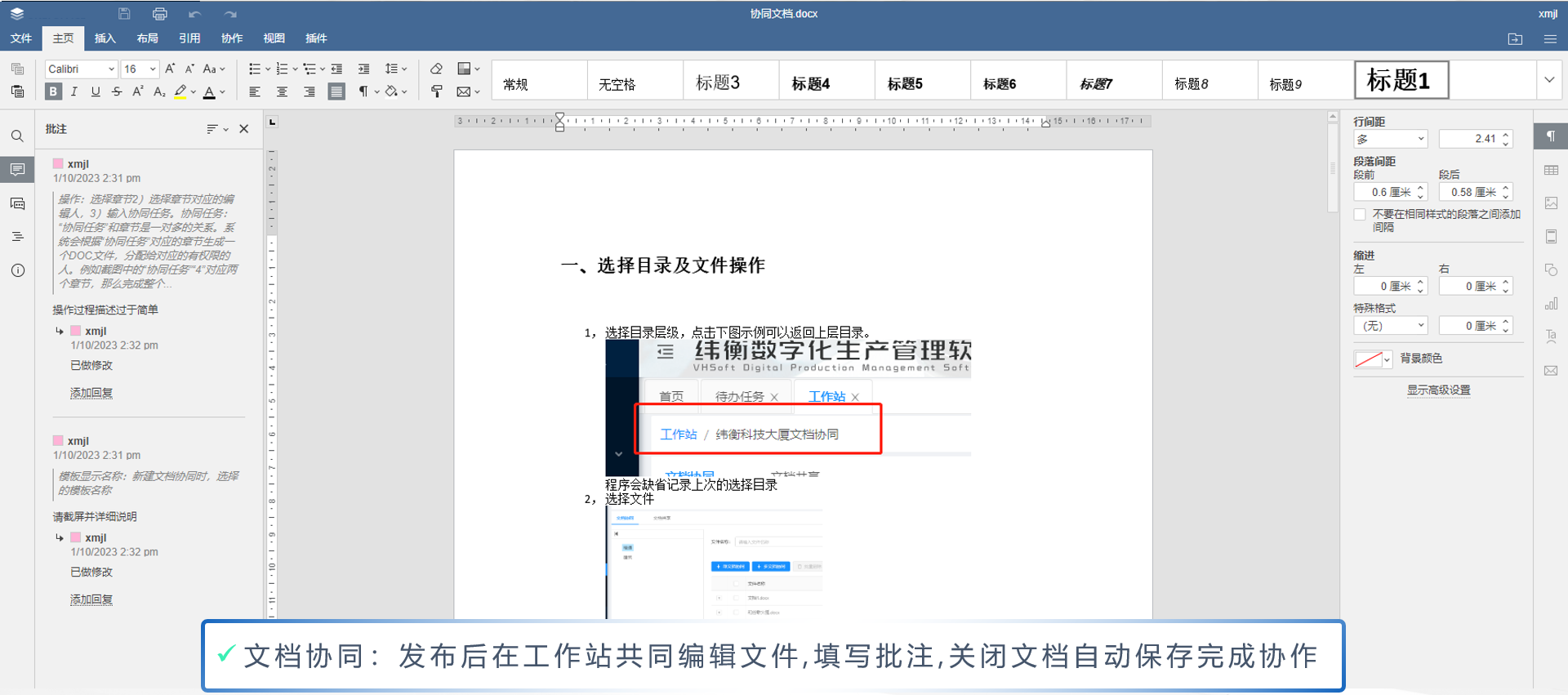The width and height of the screenshot is (1568, 695).
Task: Open the background color swatch picker
Action: (x=1373, y=359)
